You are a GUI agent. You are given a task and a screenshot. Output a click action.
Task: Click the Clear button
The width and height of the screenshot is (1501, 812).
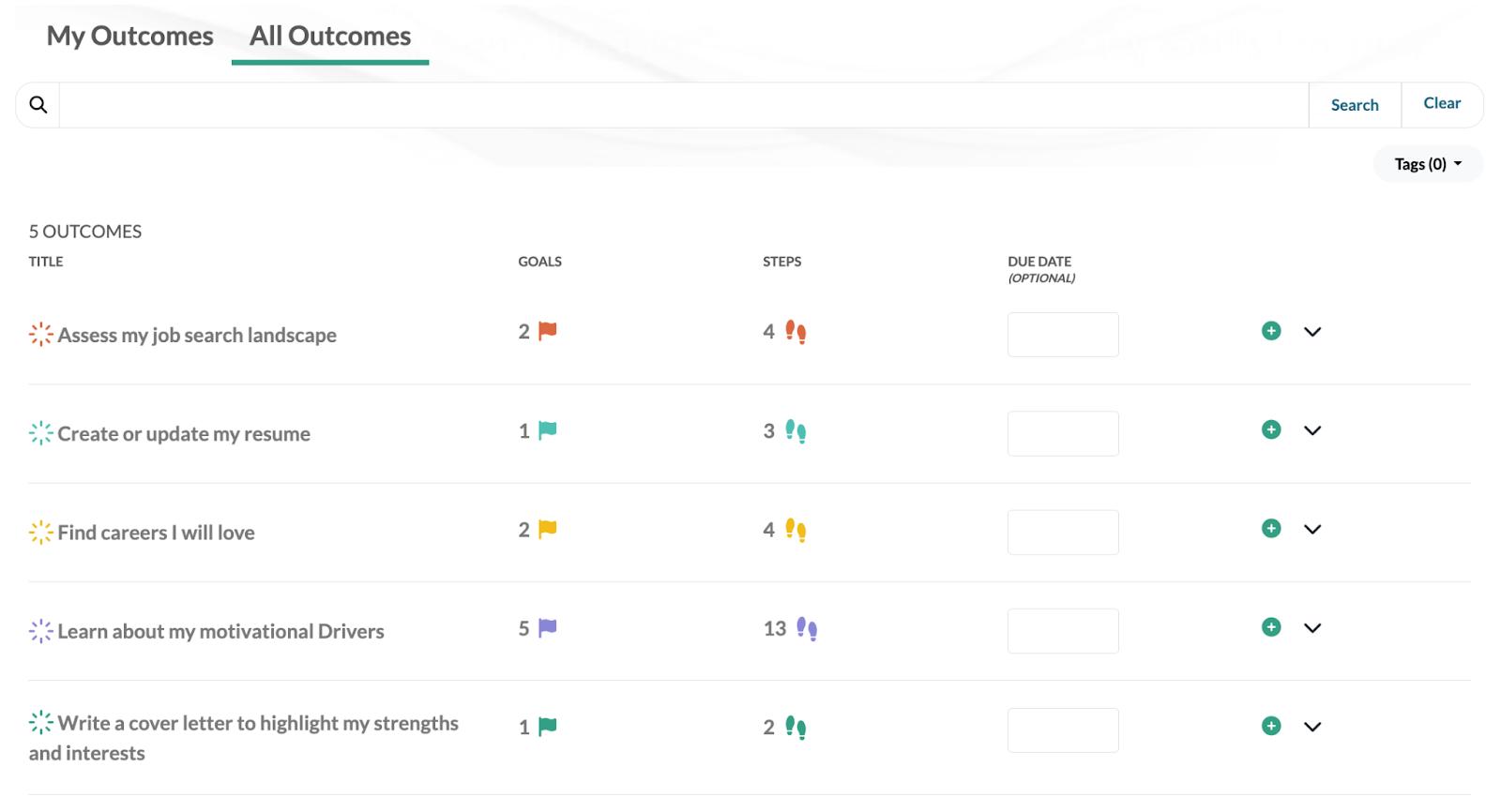coord(1441,104)
